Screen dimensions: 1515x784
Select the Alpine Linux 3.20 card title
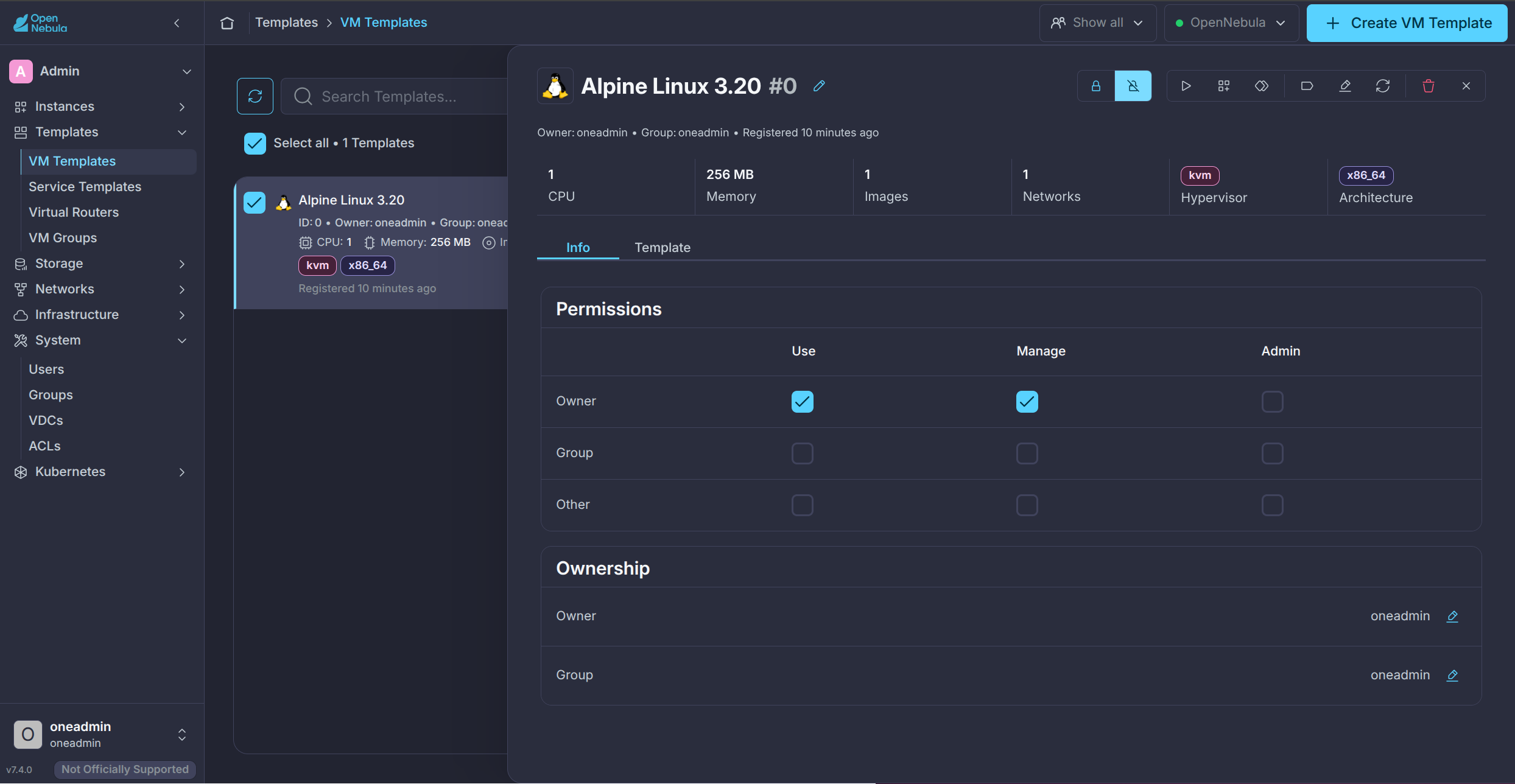[351, 200]
